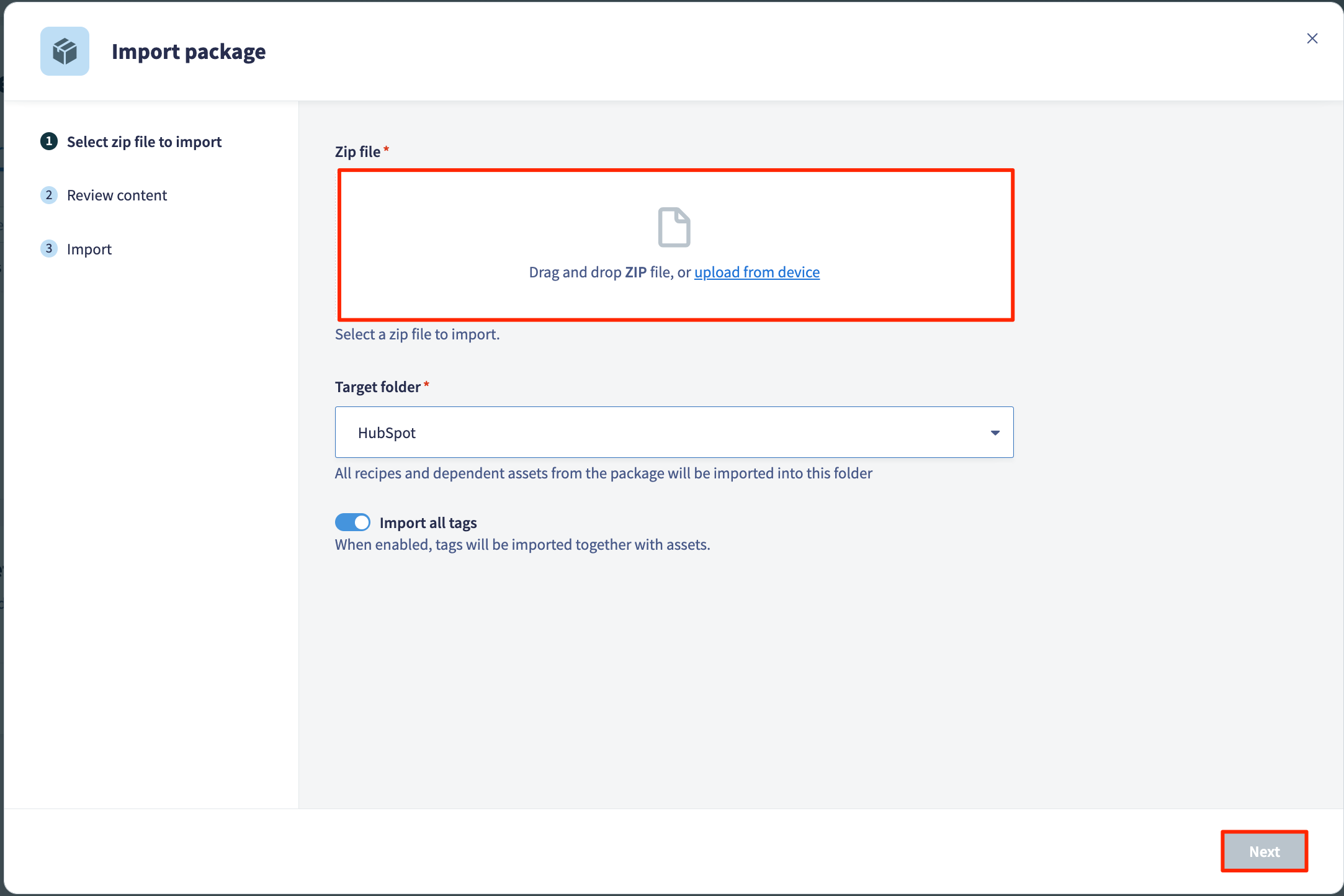The image size is (1344, 896).
Task: Click upload from device link
Action: point(757,272)
